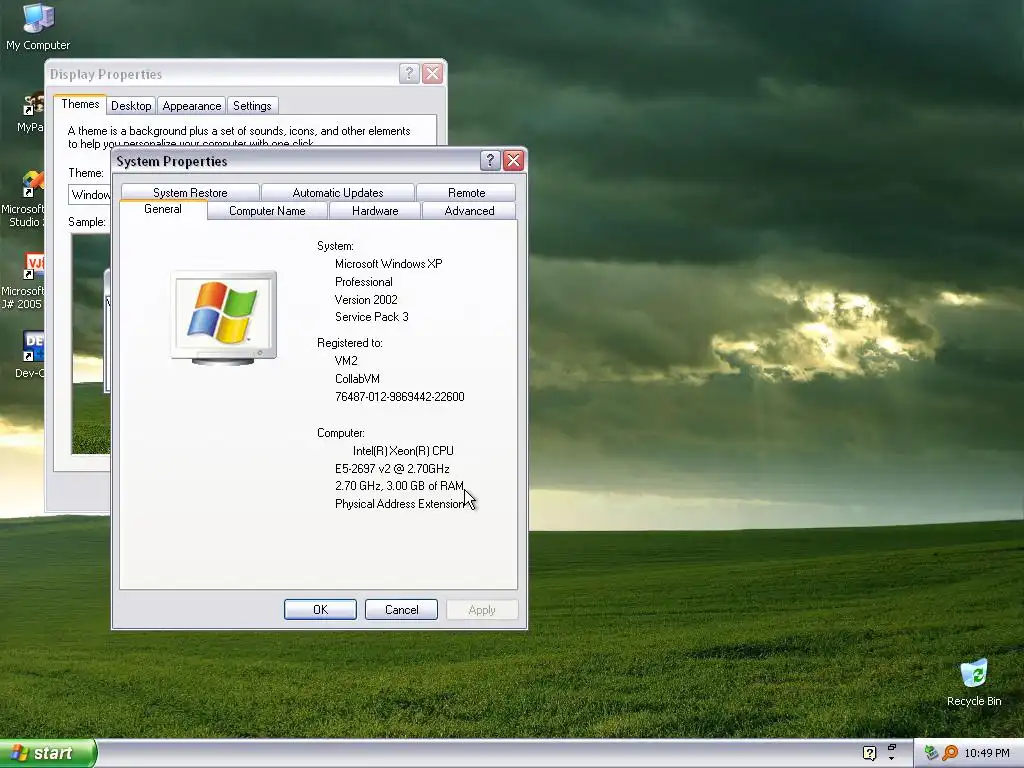Click the theme sample preview image

[x=90, y=344]
